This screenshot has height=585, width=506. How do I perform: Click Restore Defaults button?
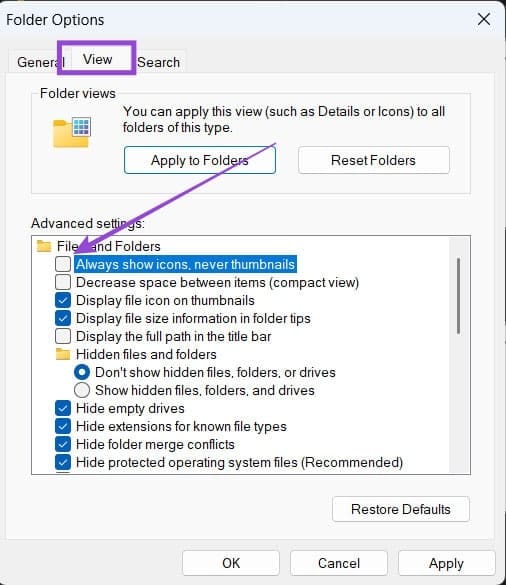(x=401, y=509)
